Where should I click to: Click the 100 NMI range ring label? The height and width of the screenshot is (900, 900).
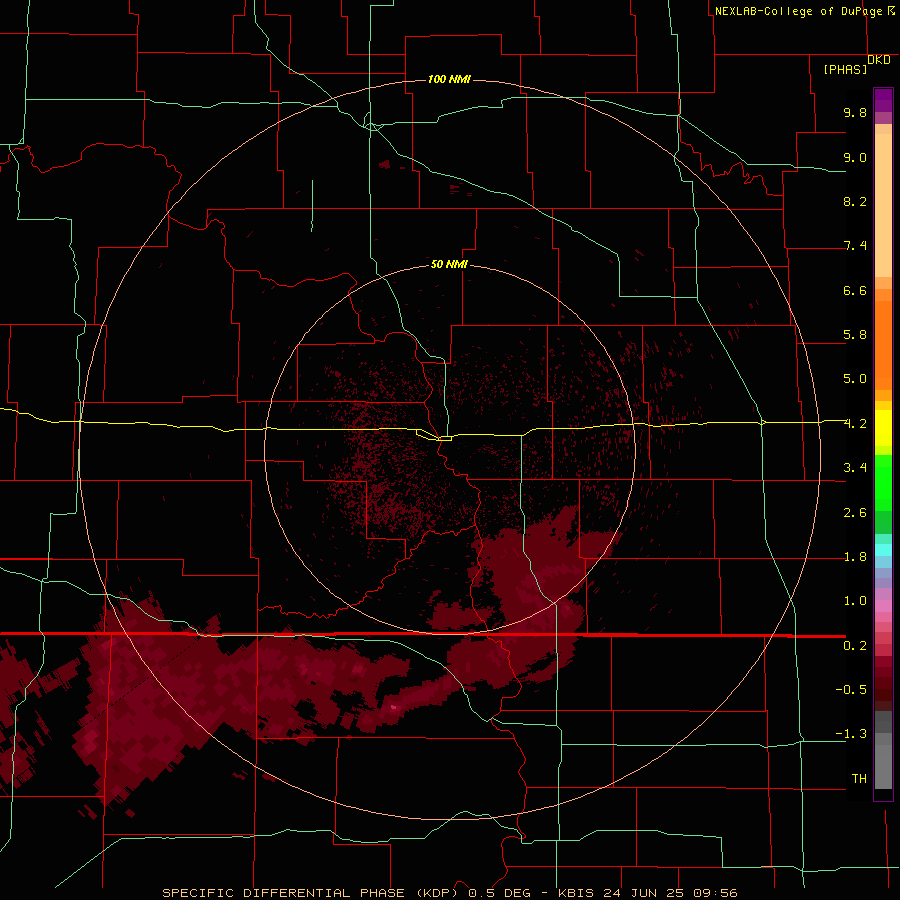click(449, 79)
